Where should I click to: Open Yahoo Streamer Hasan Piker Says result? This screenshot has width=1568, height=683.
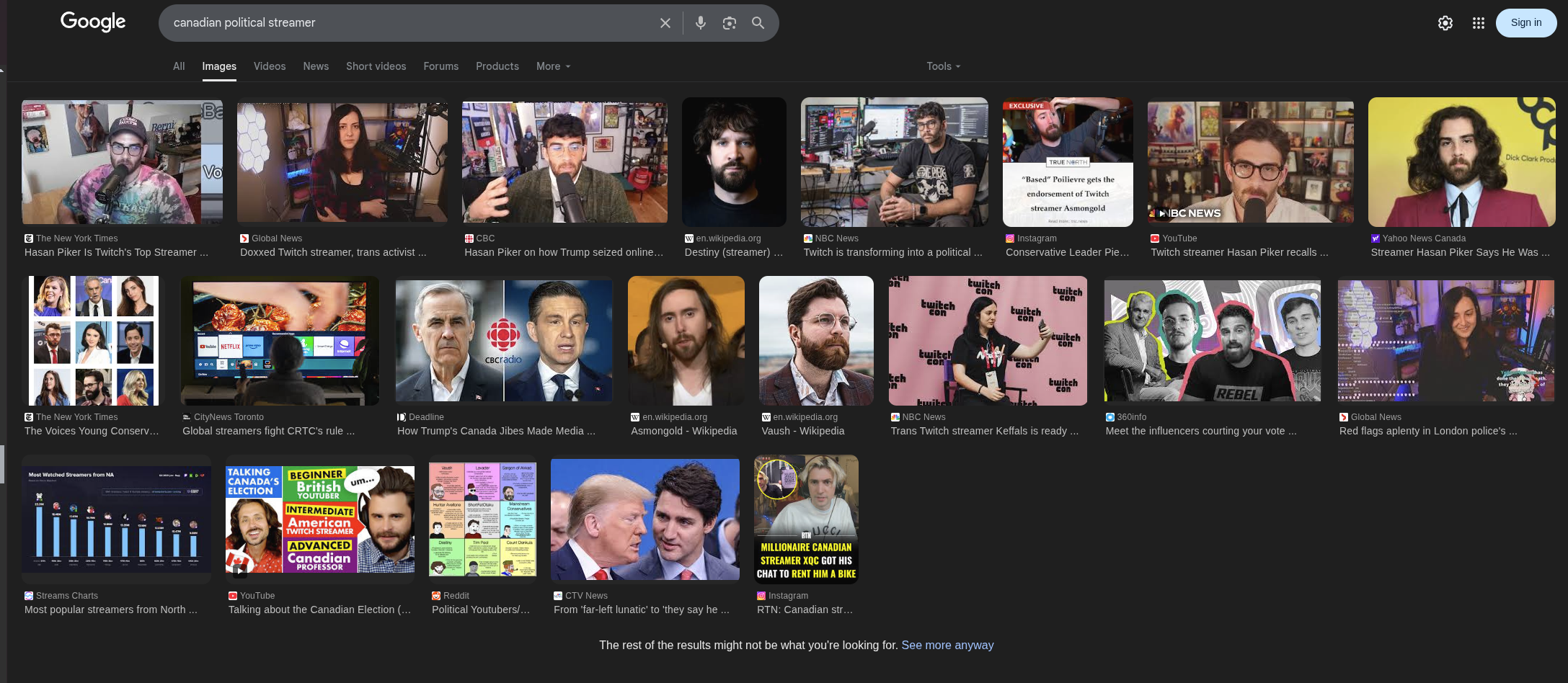pyautogui.click(x=1460, y=252)
